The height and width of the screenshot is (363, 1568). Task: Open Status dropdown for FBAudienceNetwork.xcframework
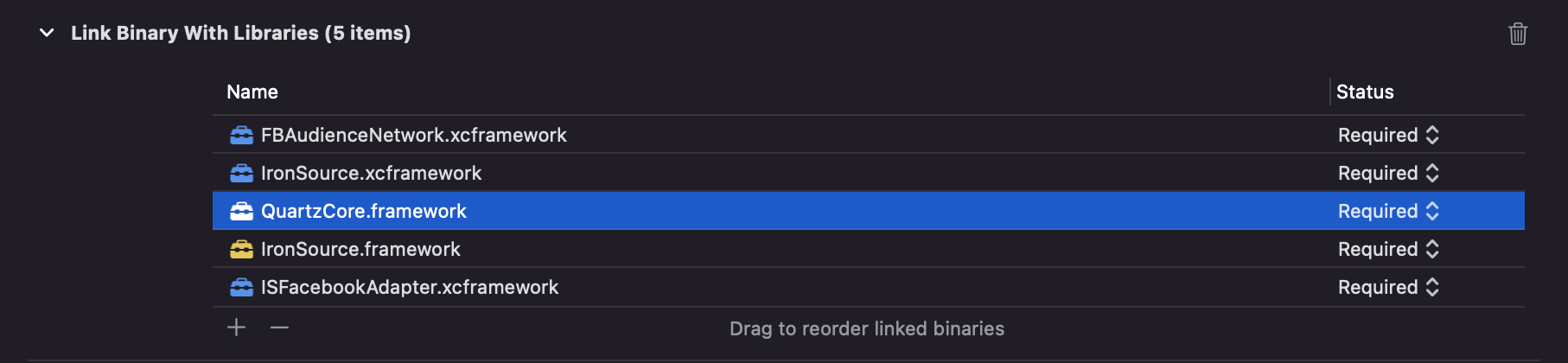[x=1388, y=136]
